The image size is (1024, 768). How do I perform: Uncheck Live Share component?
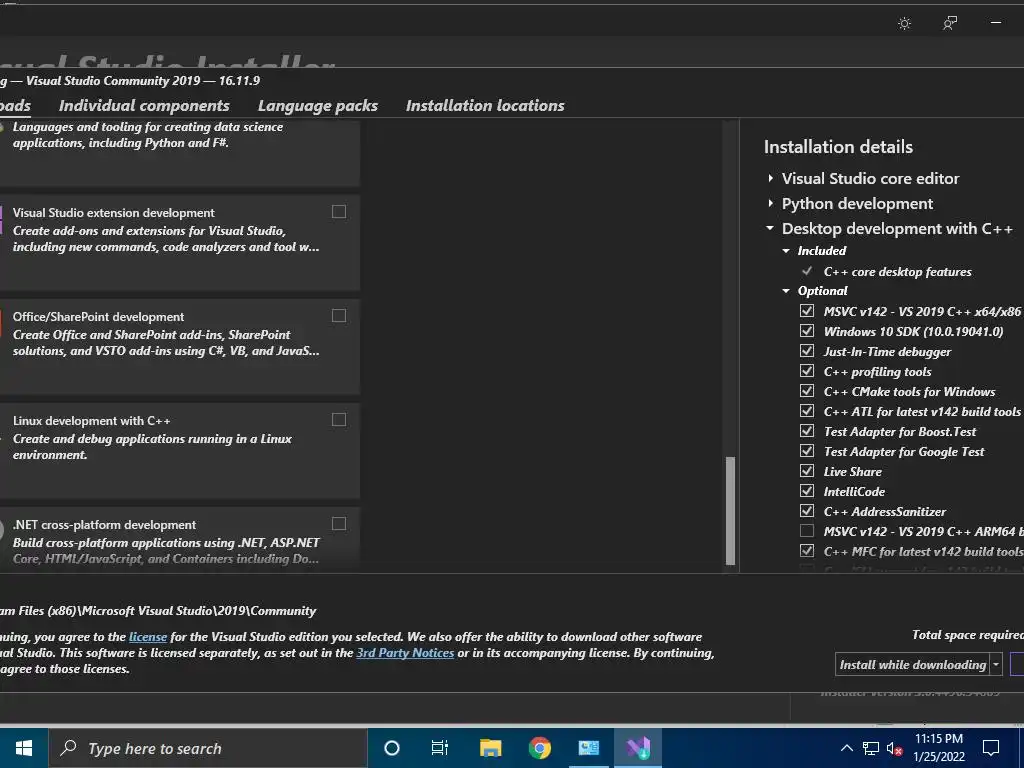coord(807,471)
